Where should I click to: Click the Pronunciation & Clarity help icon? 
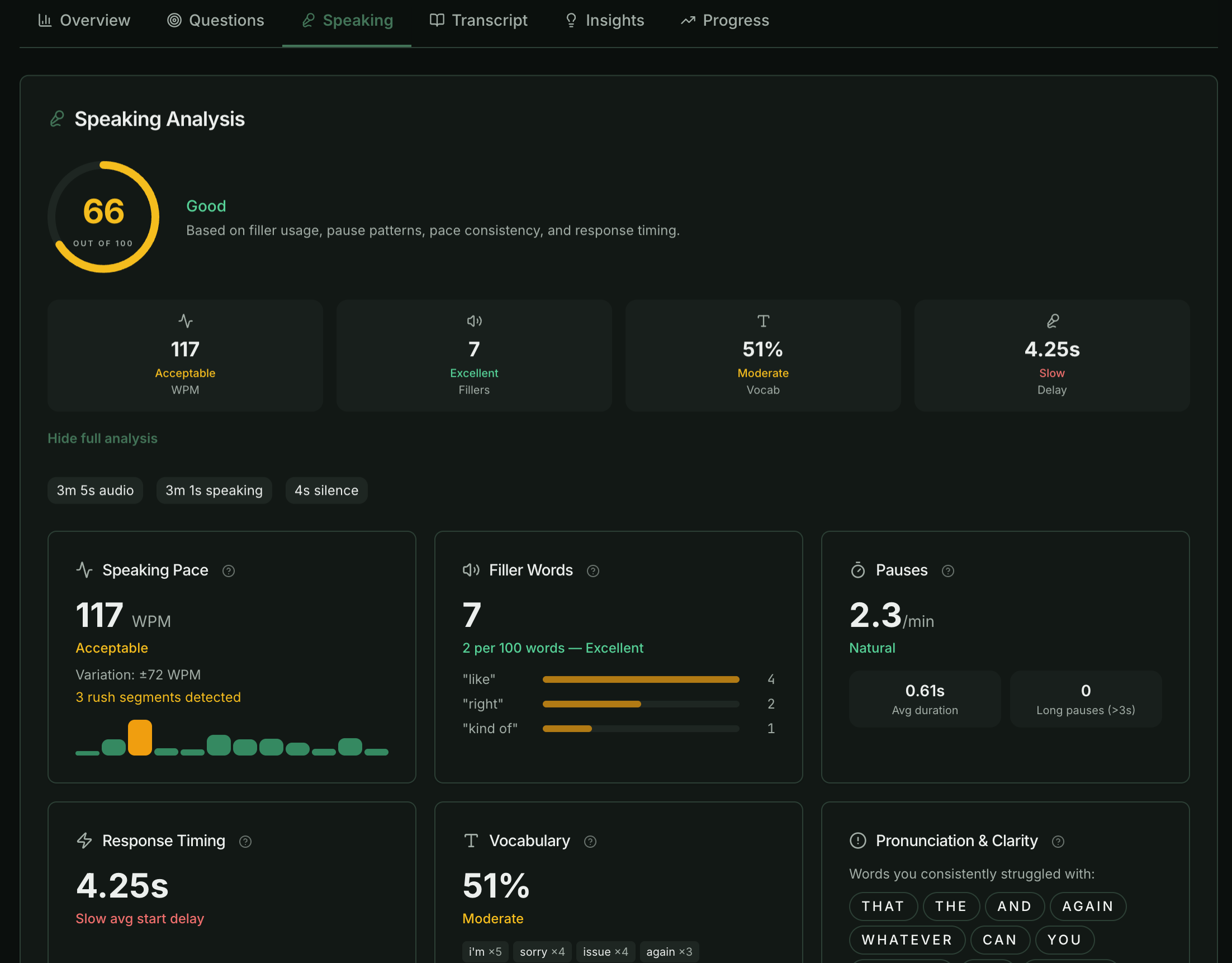[1058, 842]
